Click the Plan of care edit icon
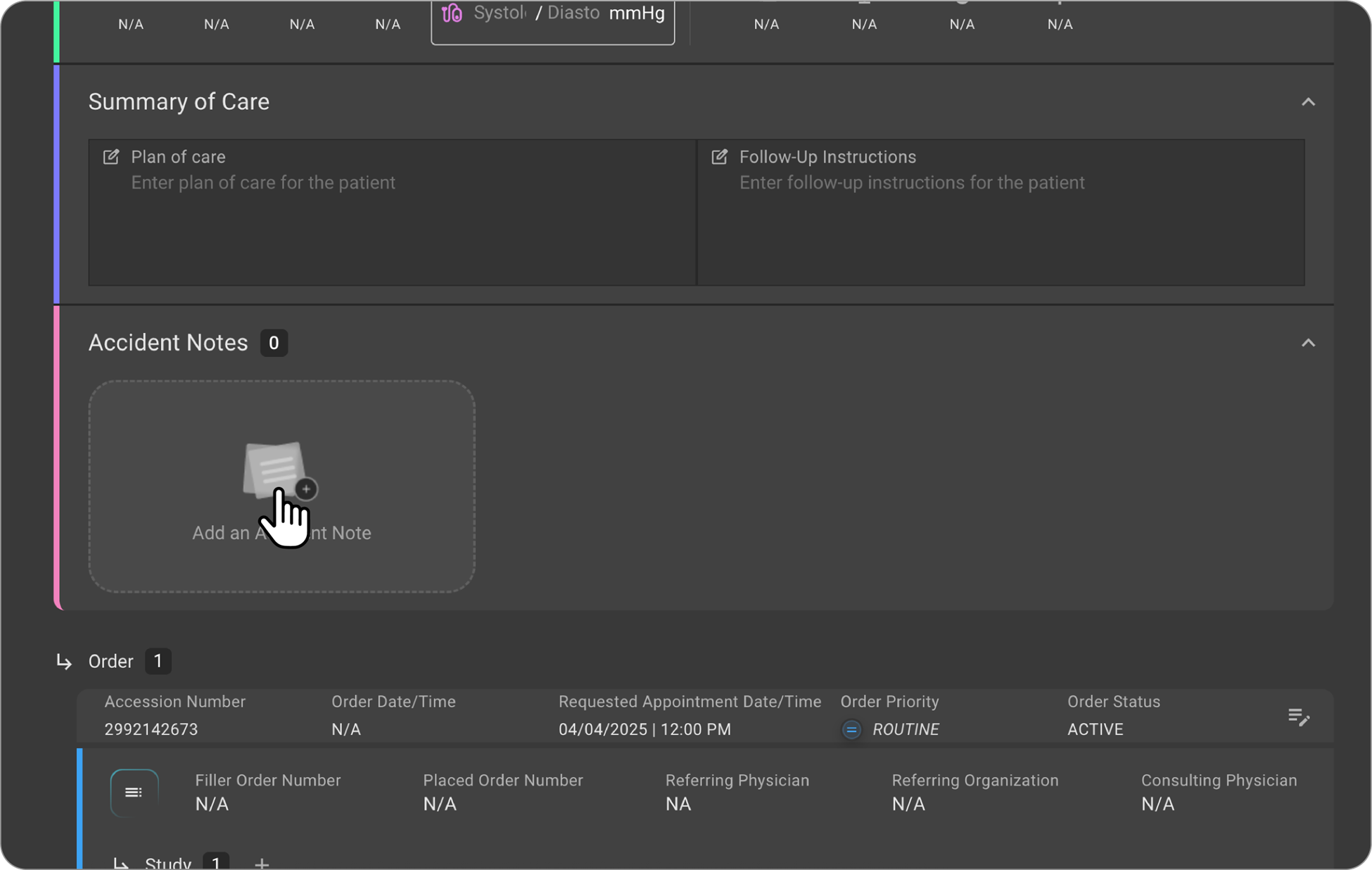The image size is (1372, 870). tap(111, 157)
